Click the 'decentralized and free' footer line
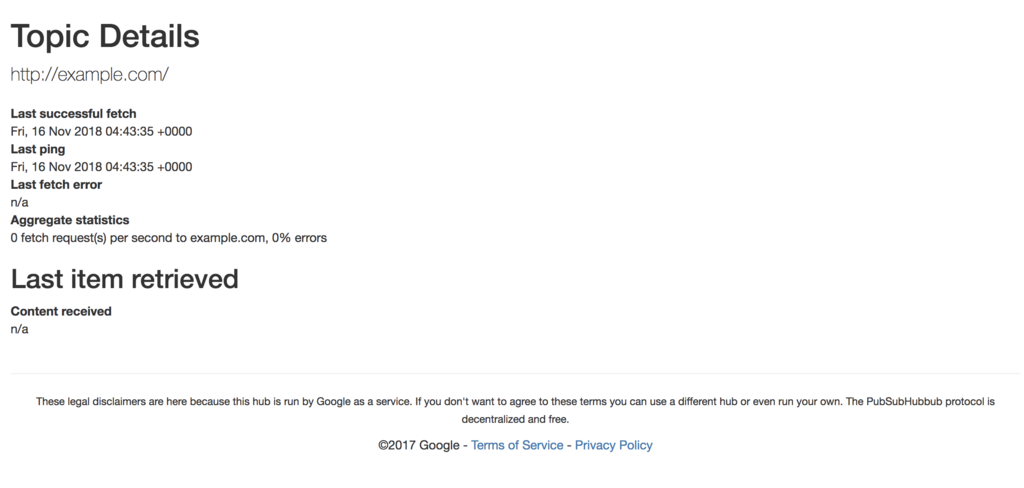 (x=515, y=419)
